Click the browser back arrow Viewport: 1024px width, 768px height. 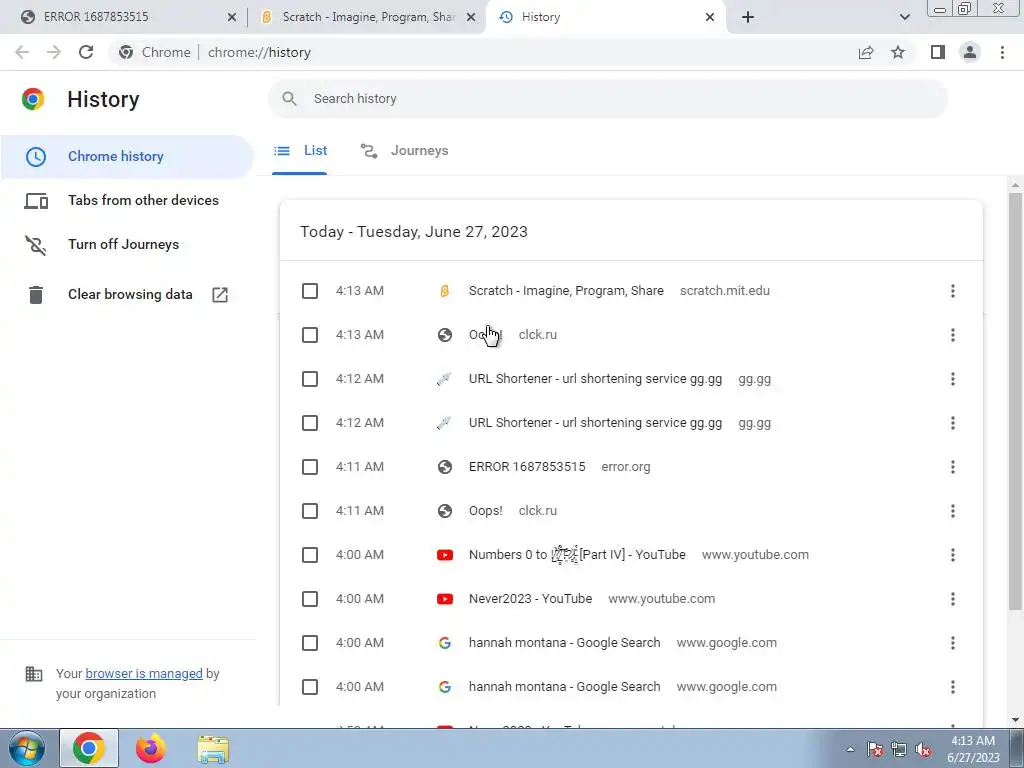[x=22, y=52]
